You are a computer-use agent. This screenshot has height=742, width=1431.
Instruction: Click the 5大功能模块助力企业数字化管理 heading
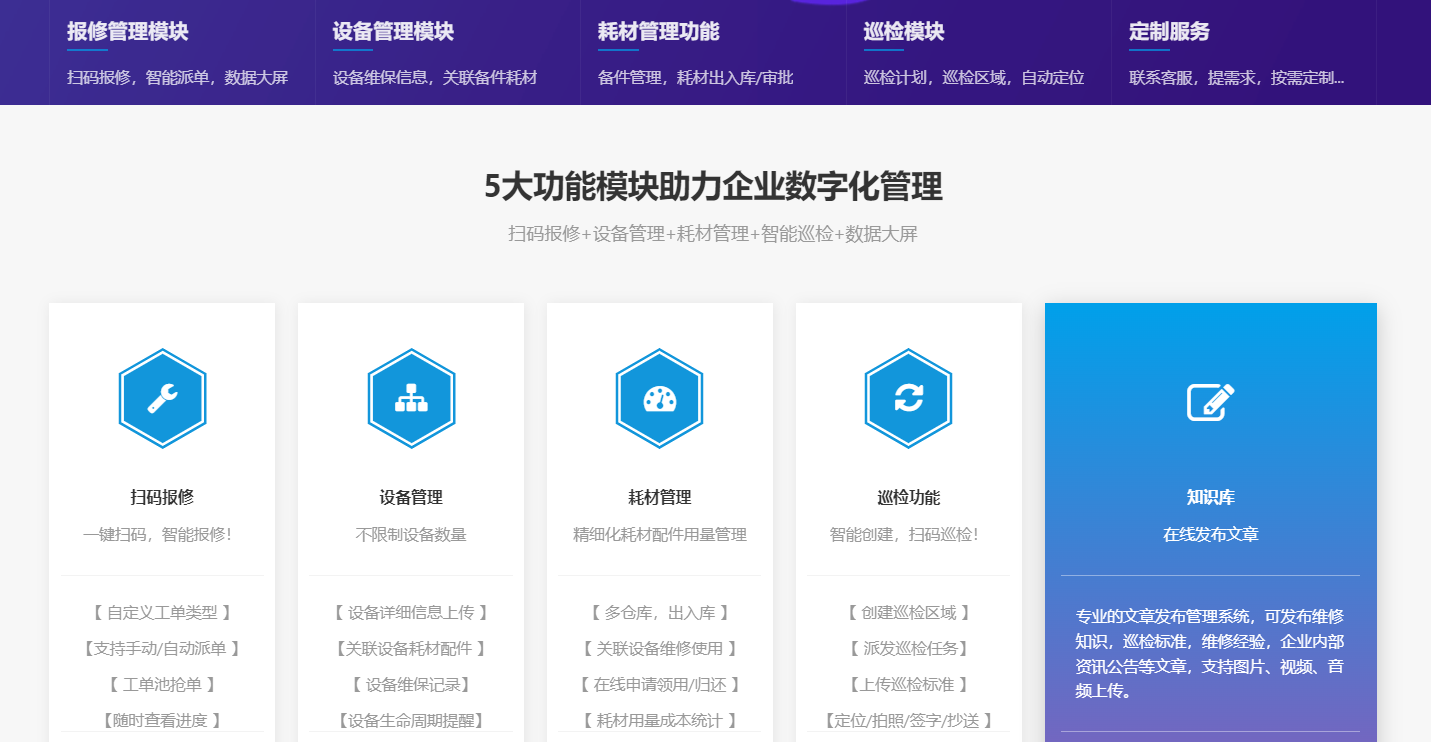tap(713, 187)
